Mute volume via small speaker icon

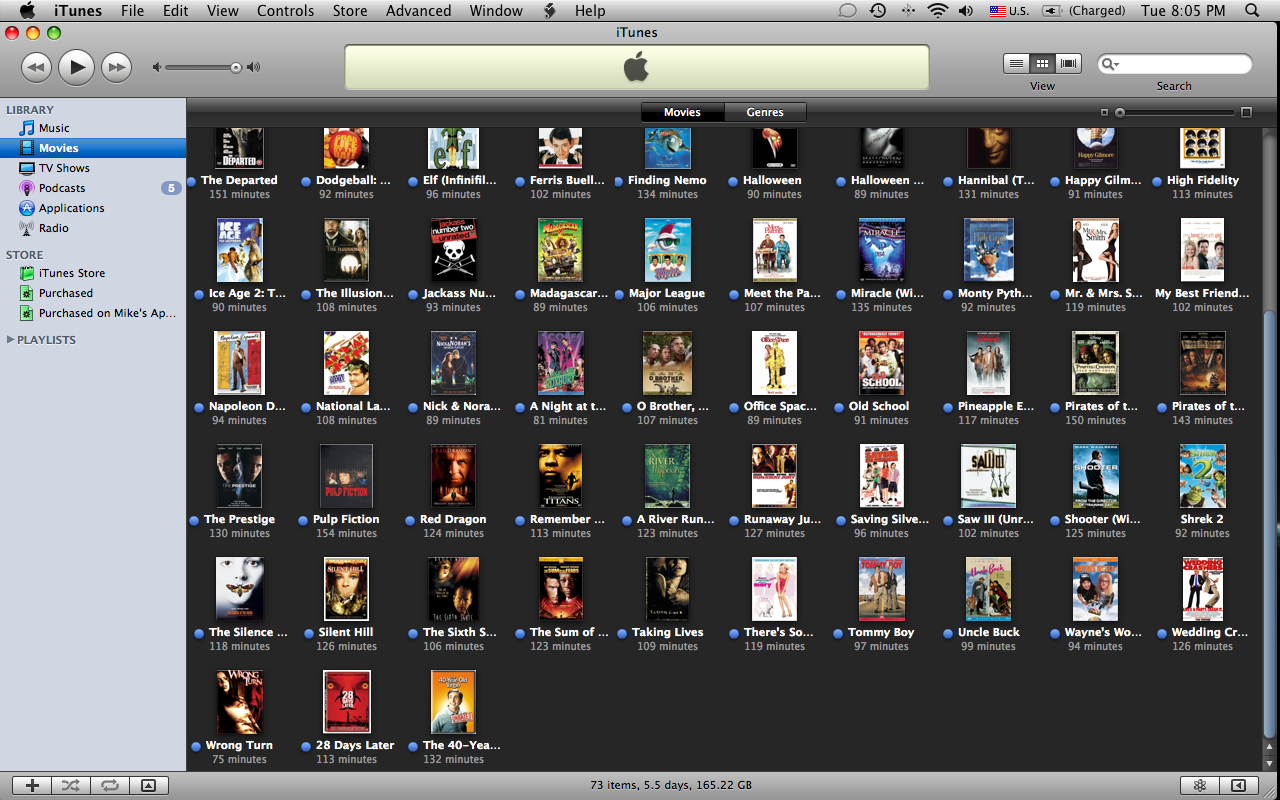pos(156,68)
